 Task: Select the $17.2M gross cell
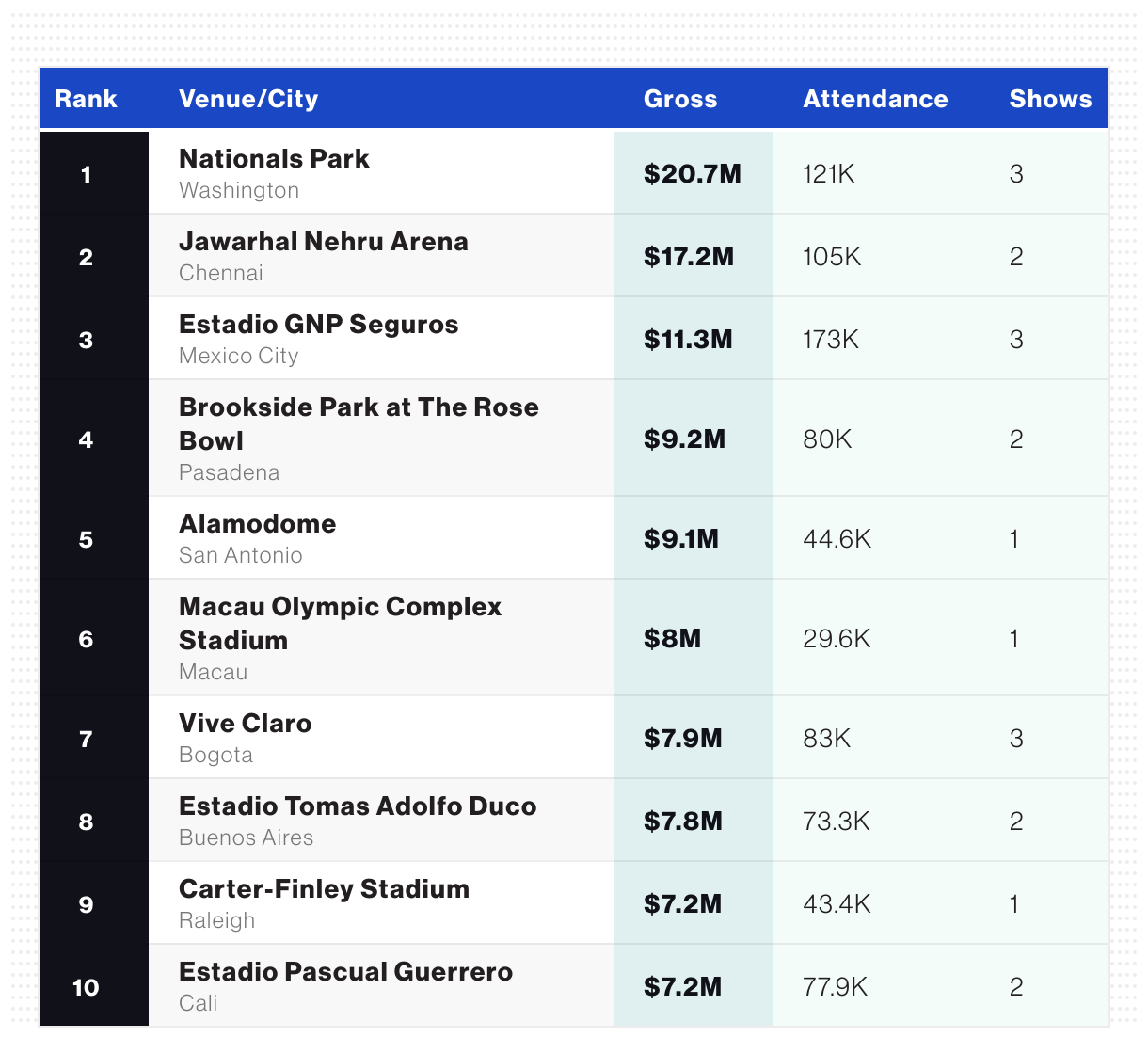pyautogui.click(x=688, y=257)
